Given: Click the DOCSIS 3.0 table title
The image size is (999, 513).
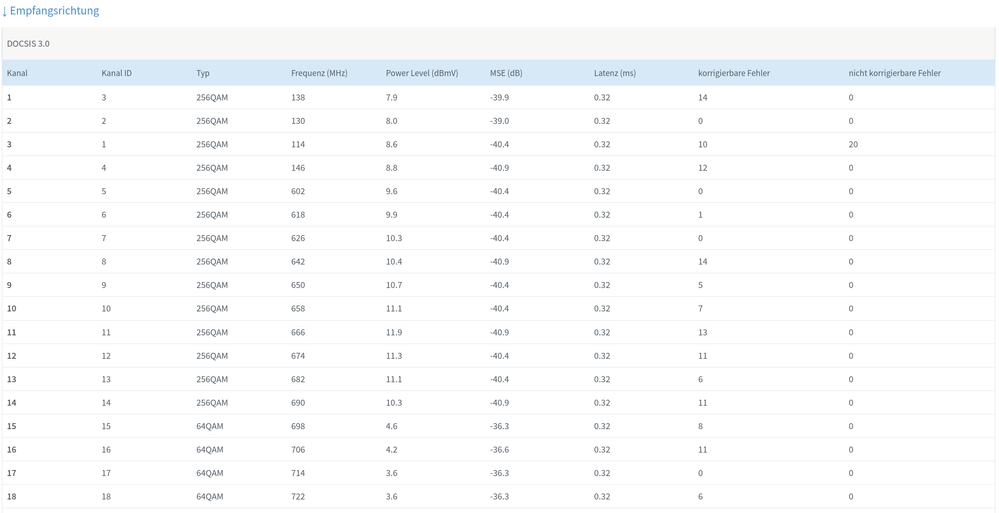Looking at the screenshot, I should coord(28,44).
